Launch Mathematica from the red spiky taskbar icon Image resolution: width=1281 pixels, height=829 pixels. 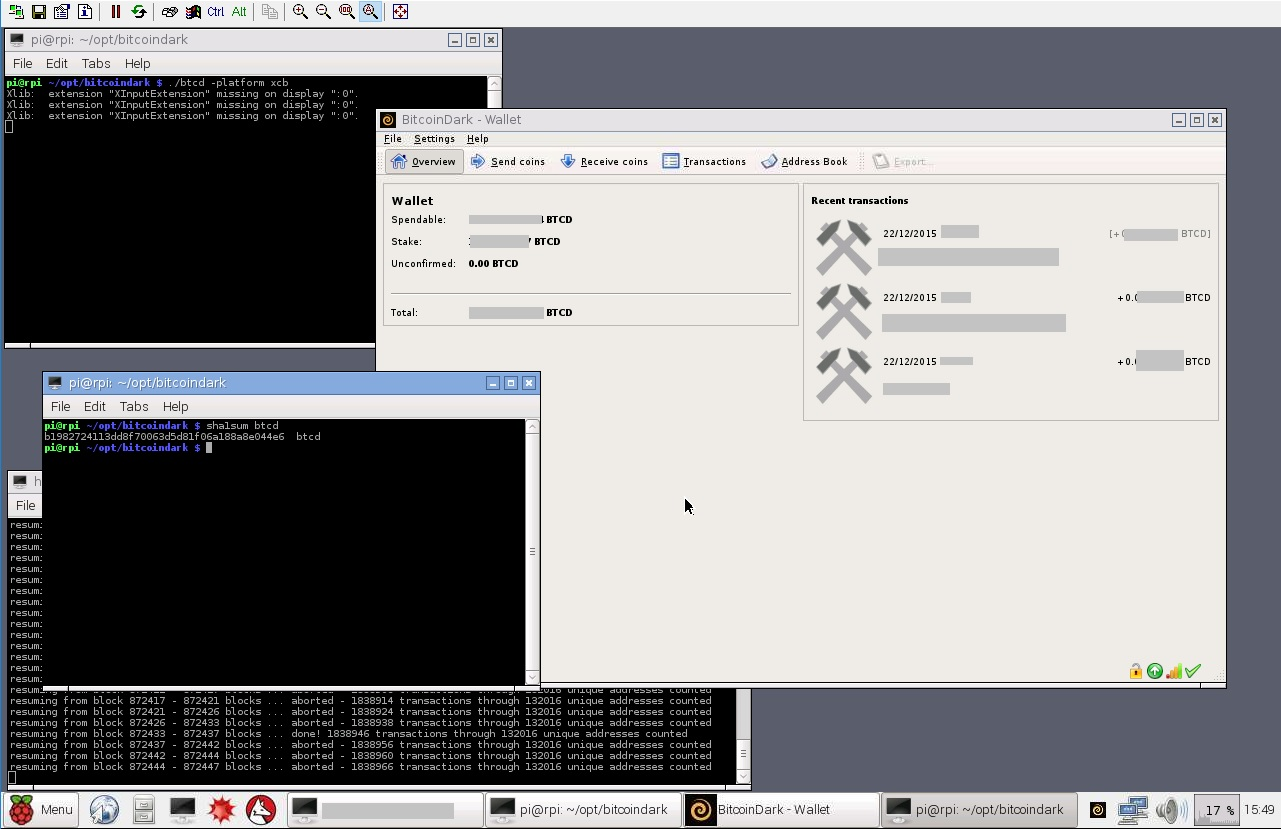(221, 810)
